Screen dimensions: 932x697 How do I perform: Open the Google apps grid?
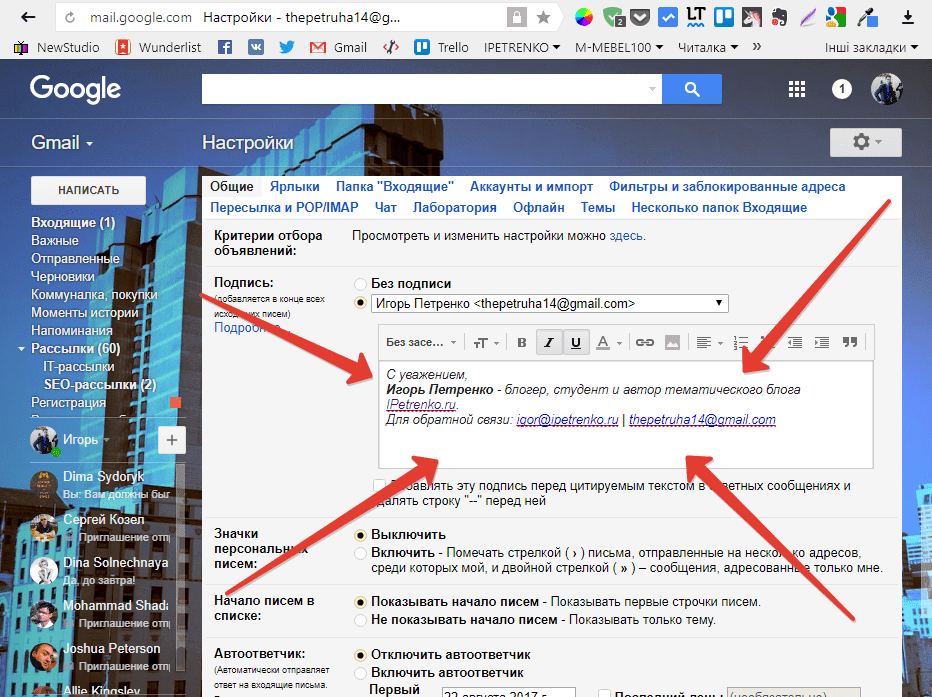point(796,89)
